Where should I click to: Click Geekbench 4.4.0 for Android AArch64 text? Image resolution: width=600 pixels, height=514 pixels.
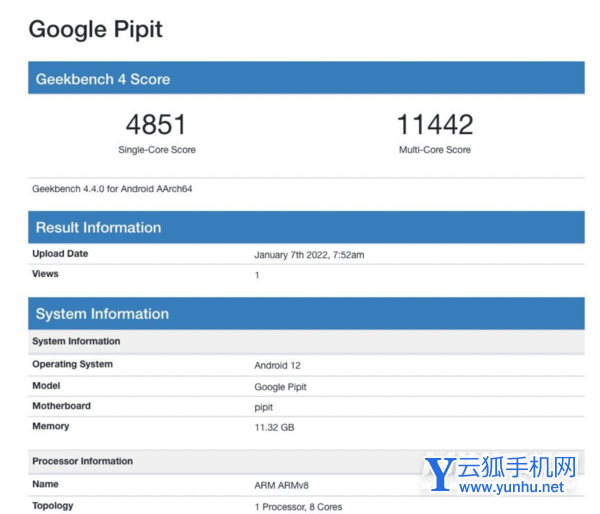(112, 189)
